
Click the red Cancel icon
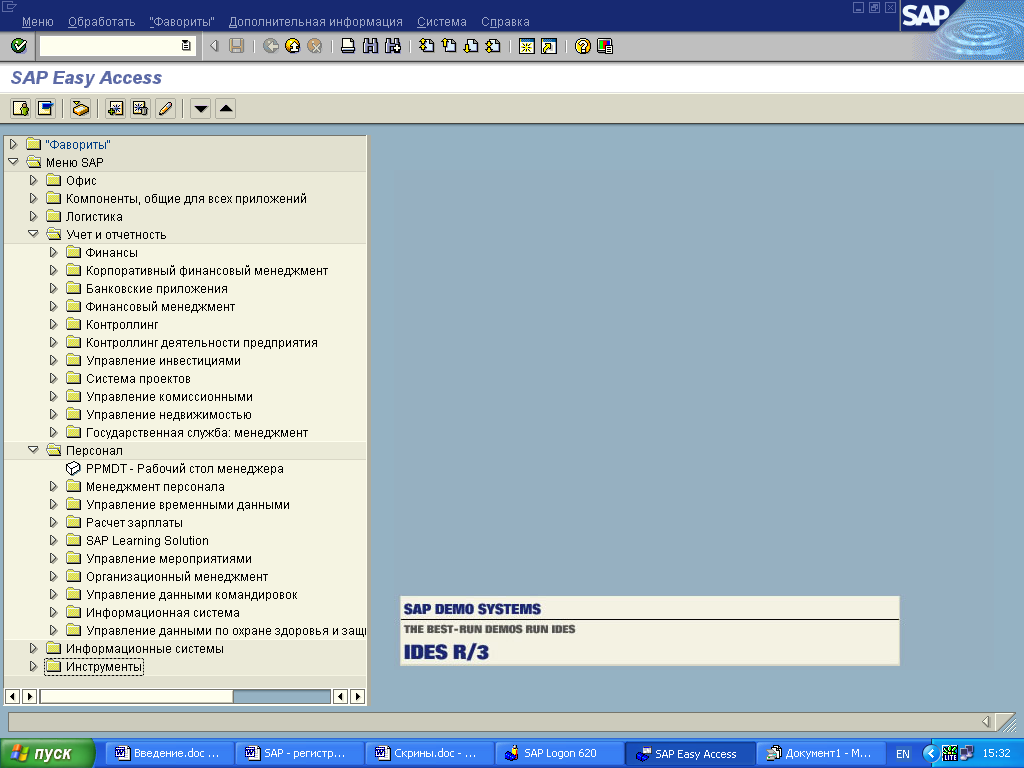click(315, 46)
